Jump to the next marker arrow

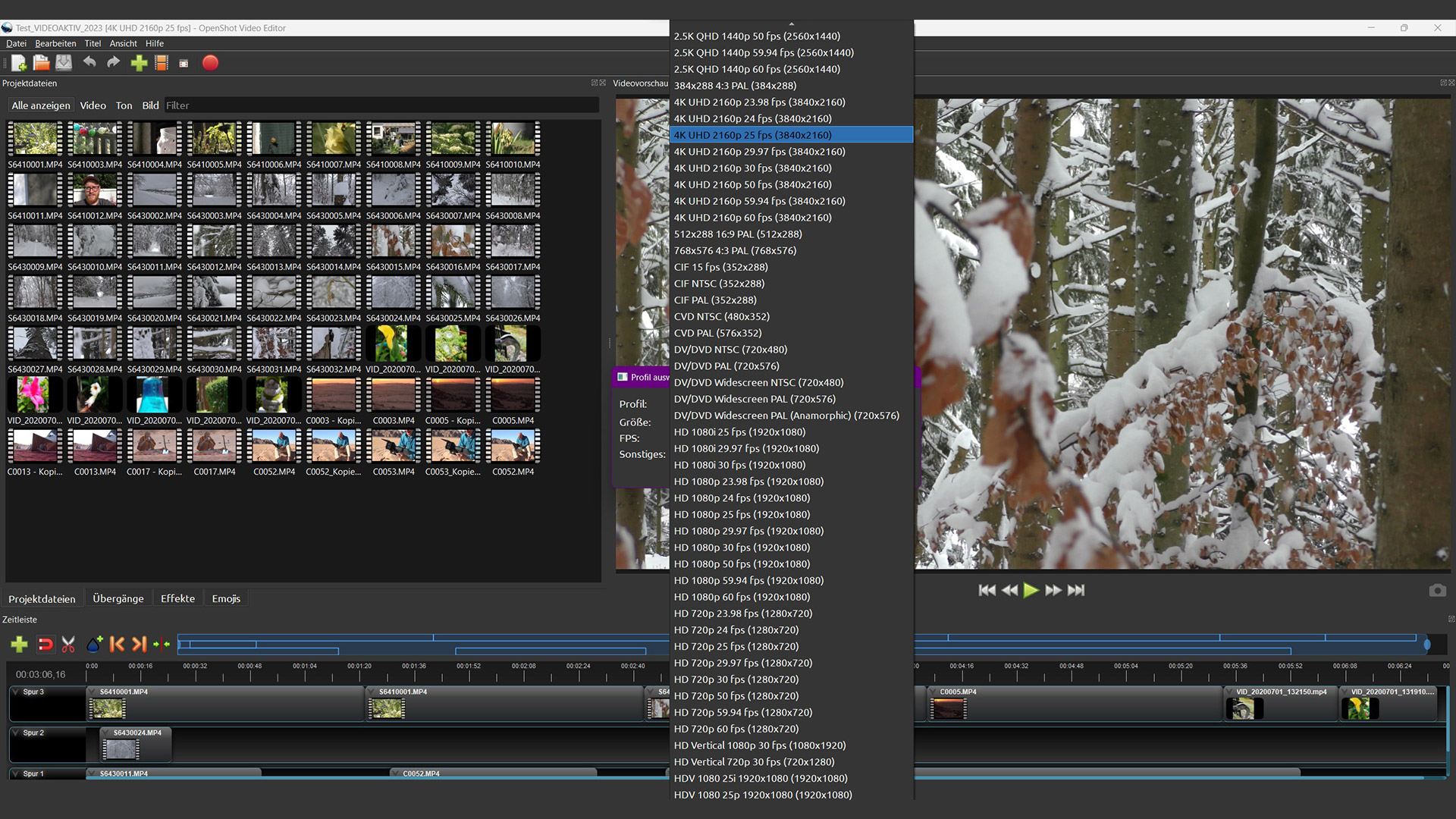[x=139, y=645]
